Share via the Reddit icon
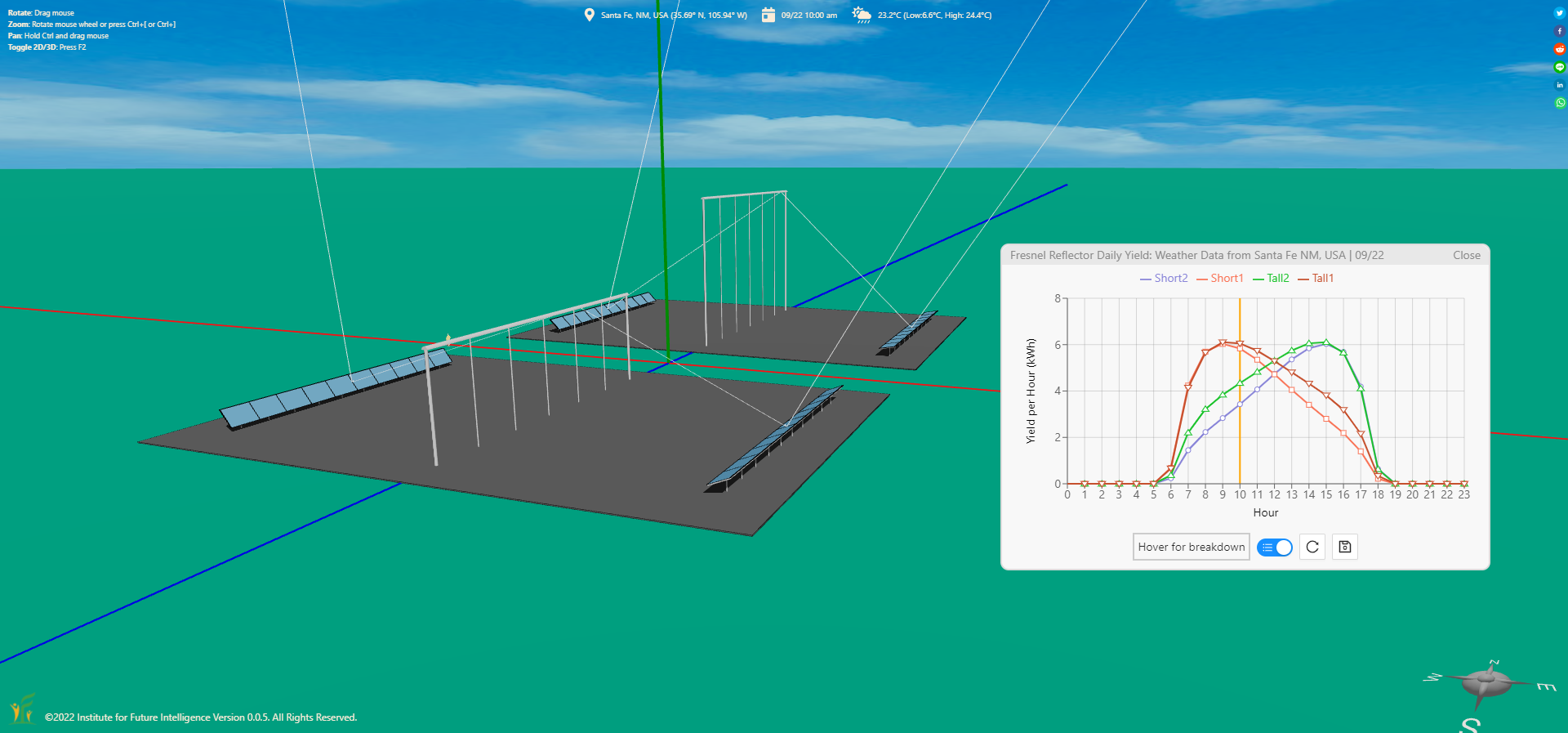 pos(1559,49)
